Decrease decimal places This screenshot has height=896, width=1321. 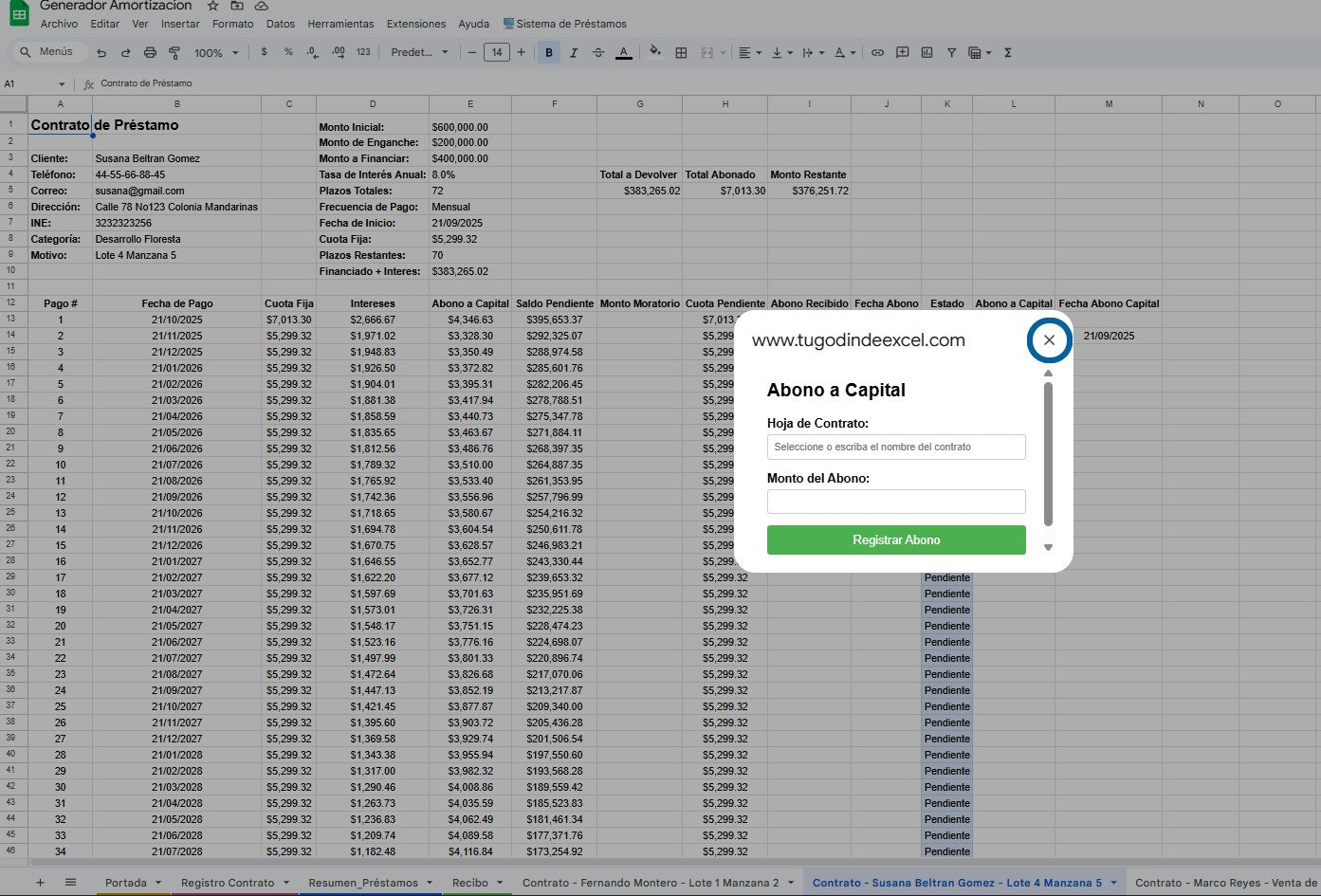pyautogui.click(x=311, y=52)
